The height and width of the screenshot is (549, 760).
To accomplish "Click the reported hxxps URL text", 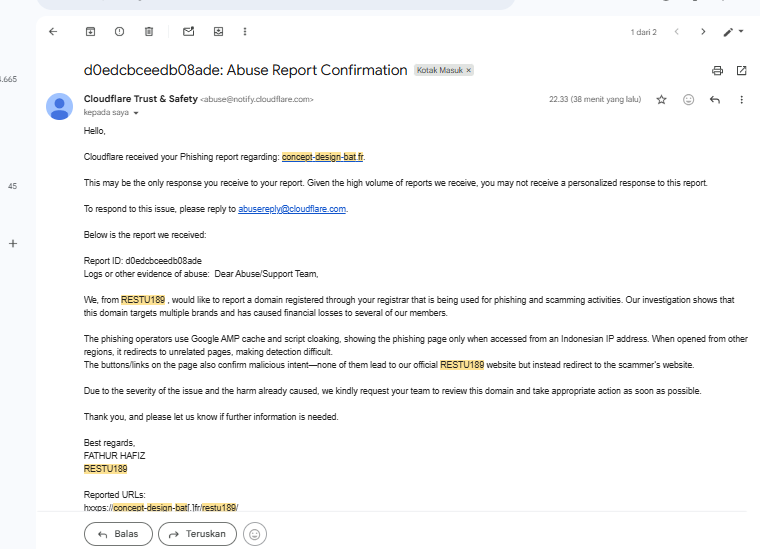I will click(161, 507).
